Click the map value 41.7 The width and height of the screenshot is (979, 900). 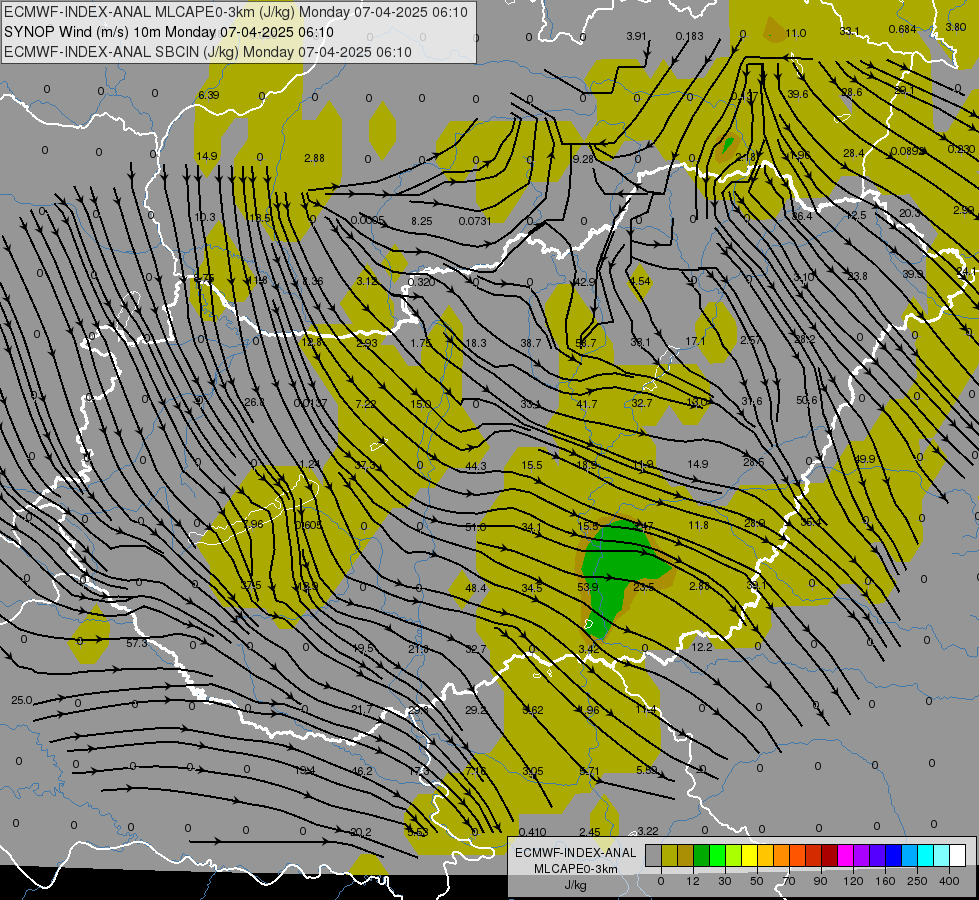[586, 405]
